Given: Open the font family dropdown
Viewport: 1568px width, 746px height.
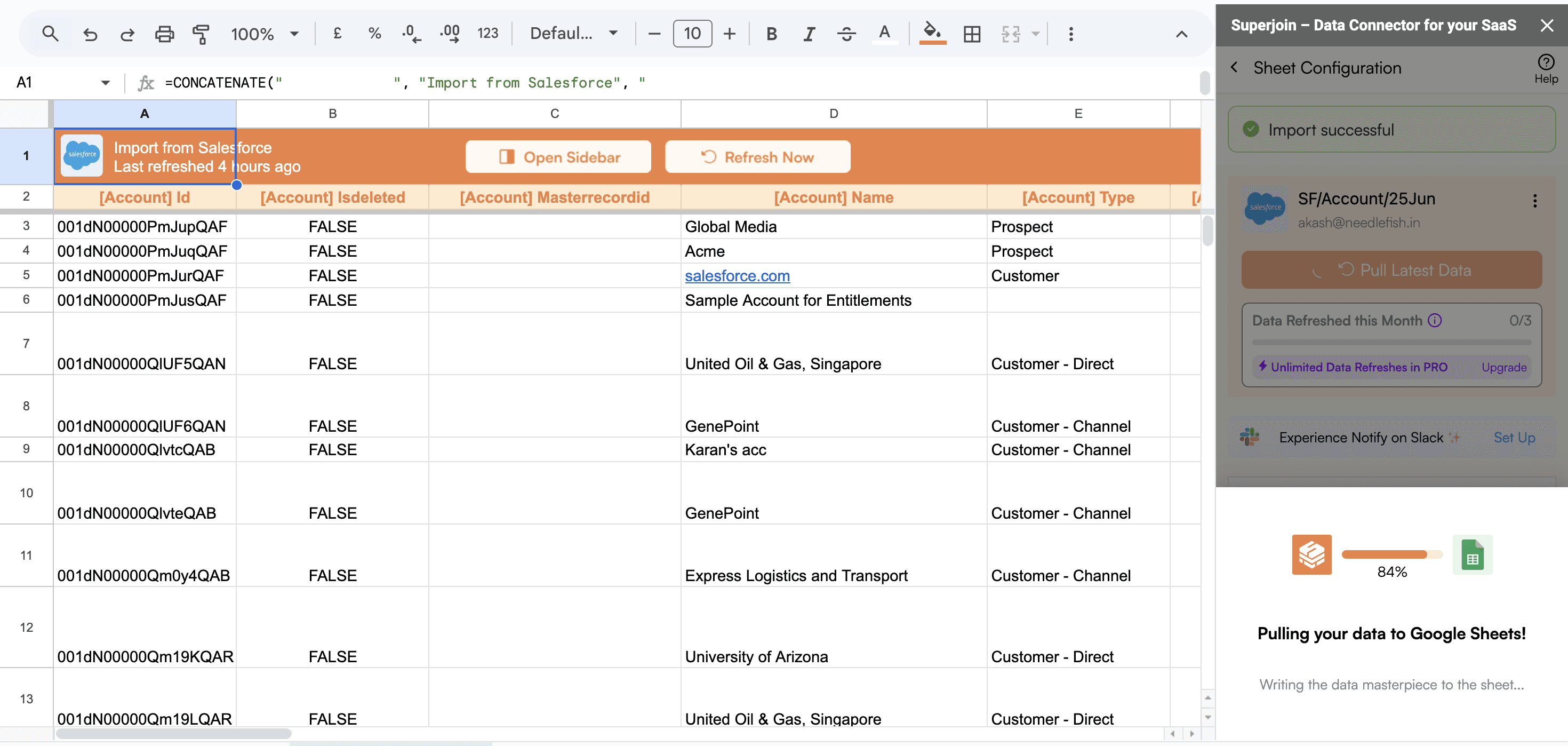Looking at the screenshot, I should tap(574, 34).
